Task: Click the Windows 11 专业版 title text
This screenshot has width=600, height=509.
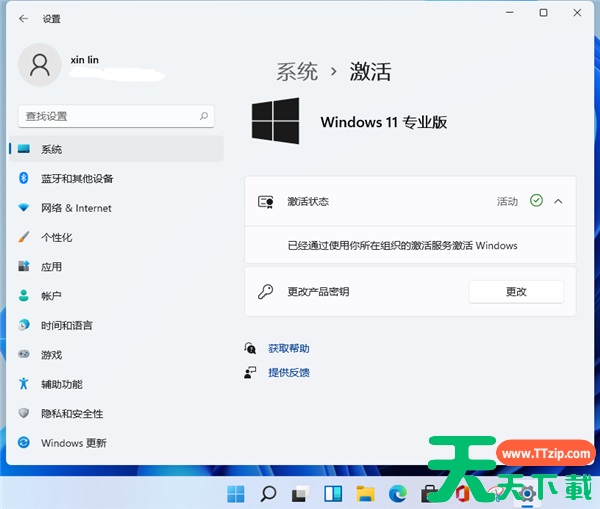Action: click(384, 122)
